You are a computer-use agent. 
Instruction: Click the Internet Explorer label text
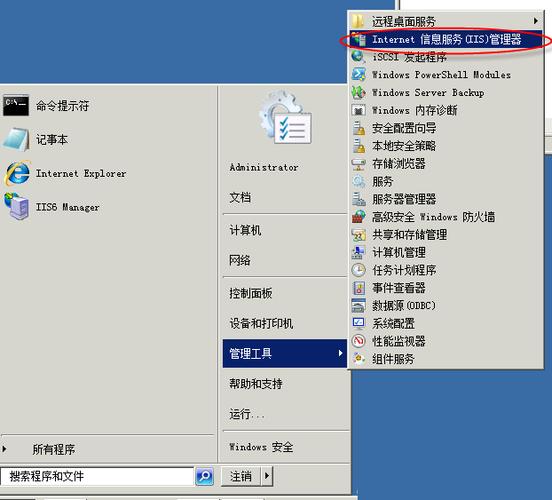[81, 174]
